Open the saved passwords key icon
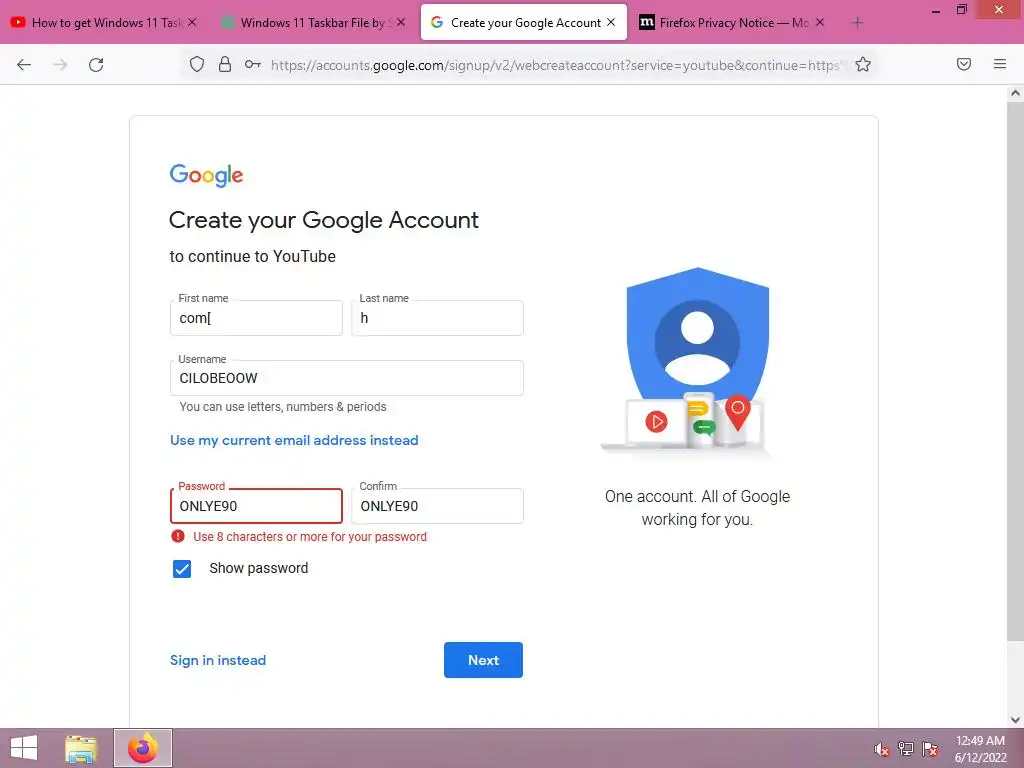Viewport: 1024px width, 768px height. (x=253, y=64)
